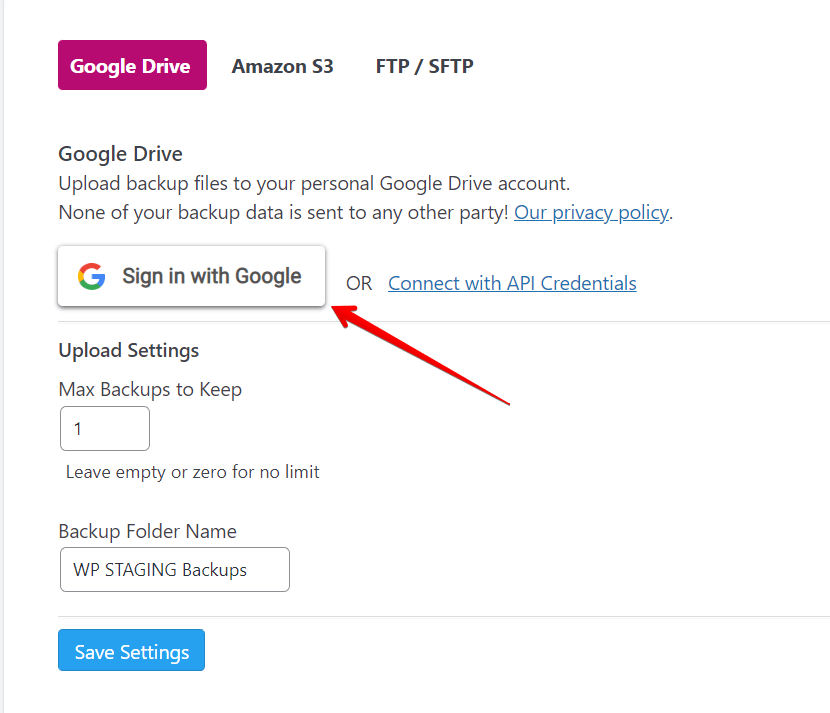
Task: Click the Upload Settings heading
Action: coord(129,350)
